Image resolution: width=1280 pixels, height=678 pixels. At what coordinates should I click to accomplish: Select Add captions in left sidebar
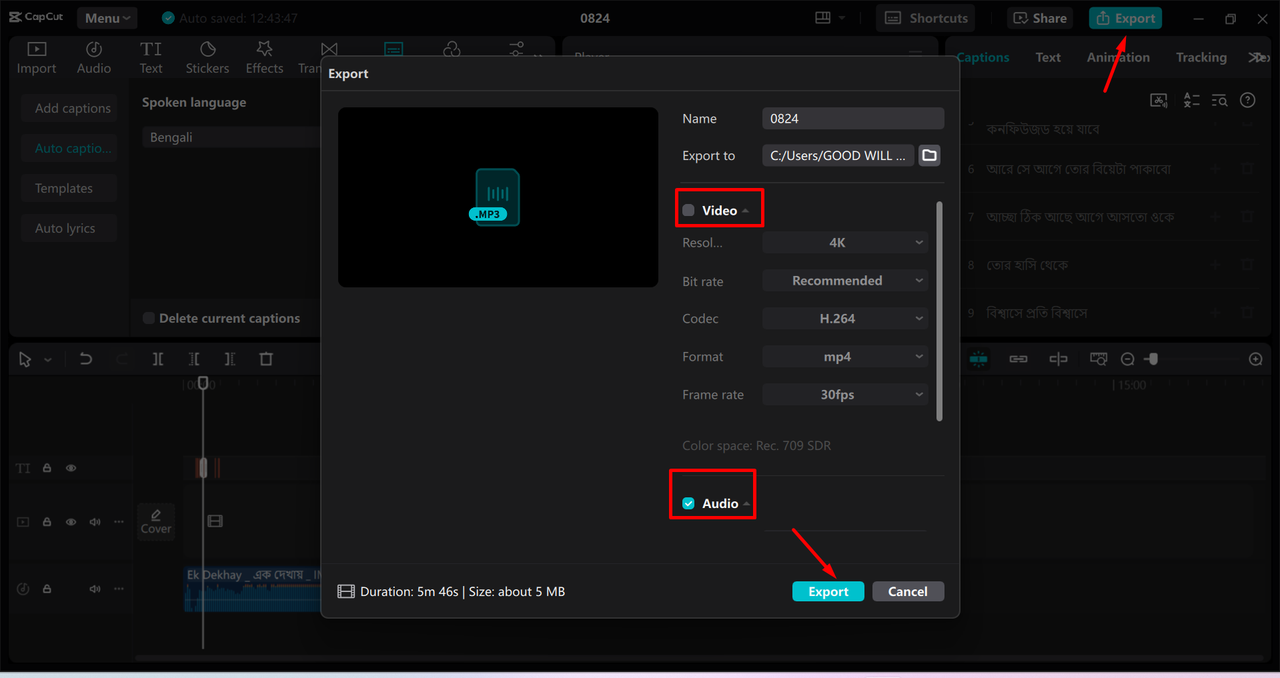pyautogui.click(x=70, y=108)
